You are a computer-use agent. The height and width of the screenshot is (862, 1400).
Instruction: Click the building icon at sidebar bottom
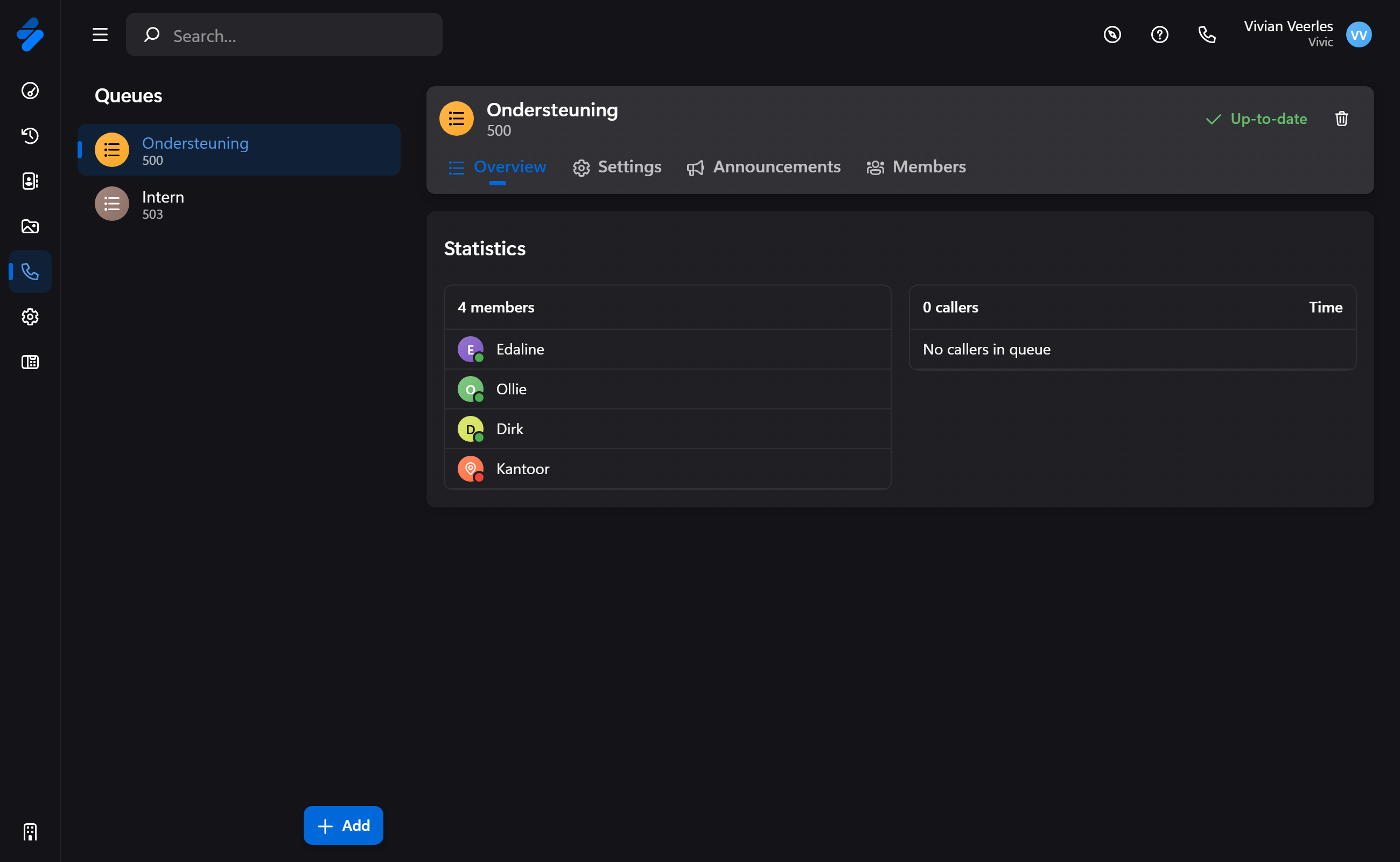pyautogui.click(x=30, y=832)
